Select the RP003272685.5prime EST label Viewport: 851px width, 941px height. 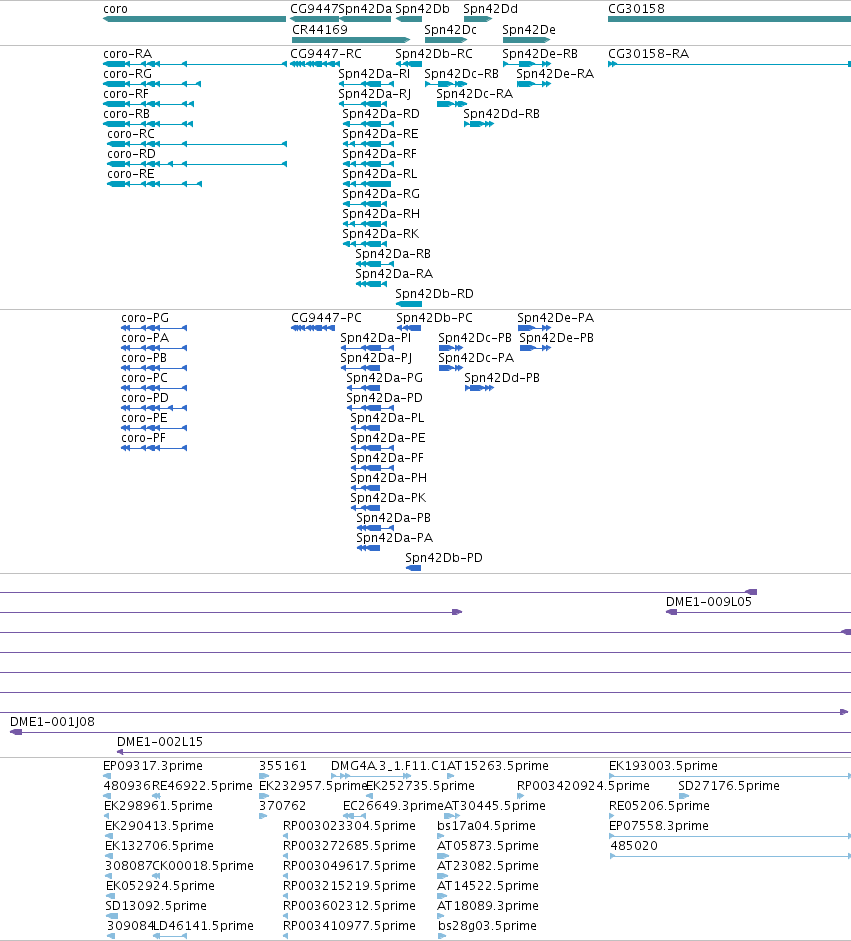click(349, 846)
